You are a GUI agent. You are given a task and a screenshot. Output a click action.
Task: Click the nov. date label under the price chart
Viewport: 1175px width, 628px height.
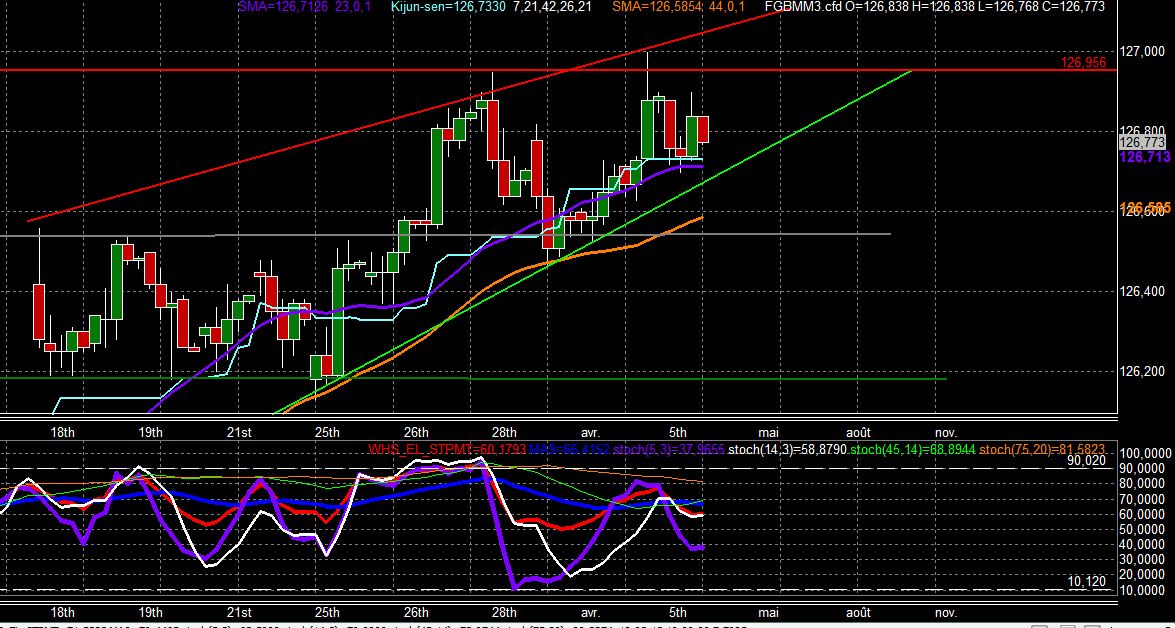(x=946, y=432)
